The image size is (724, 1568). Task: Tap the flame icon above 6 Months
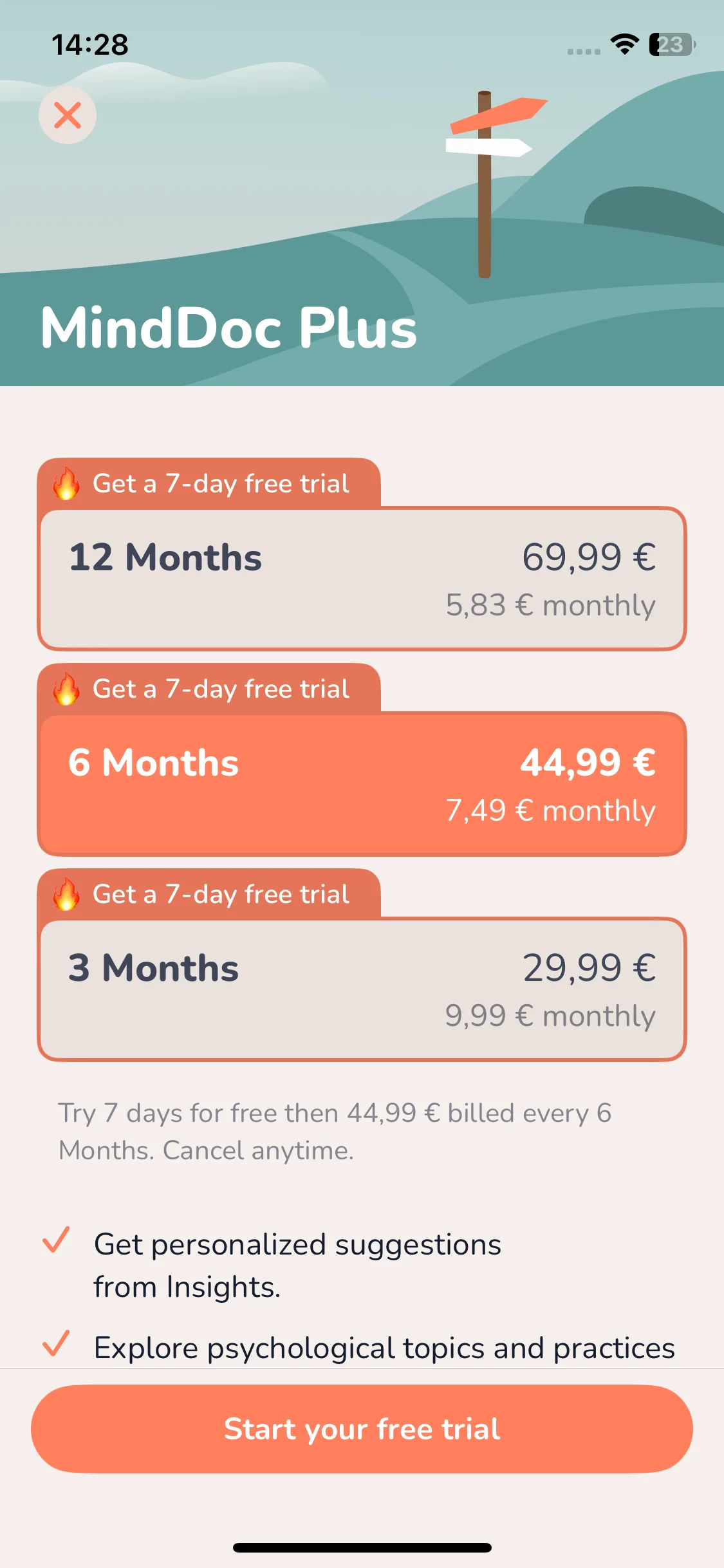(66, 689)
